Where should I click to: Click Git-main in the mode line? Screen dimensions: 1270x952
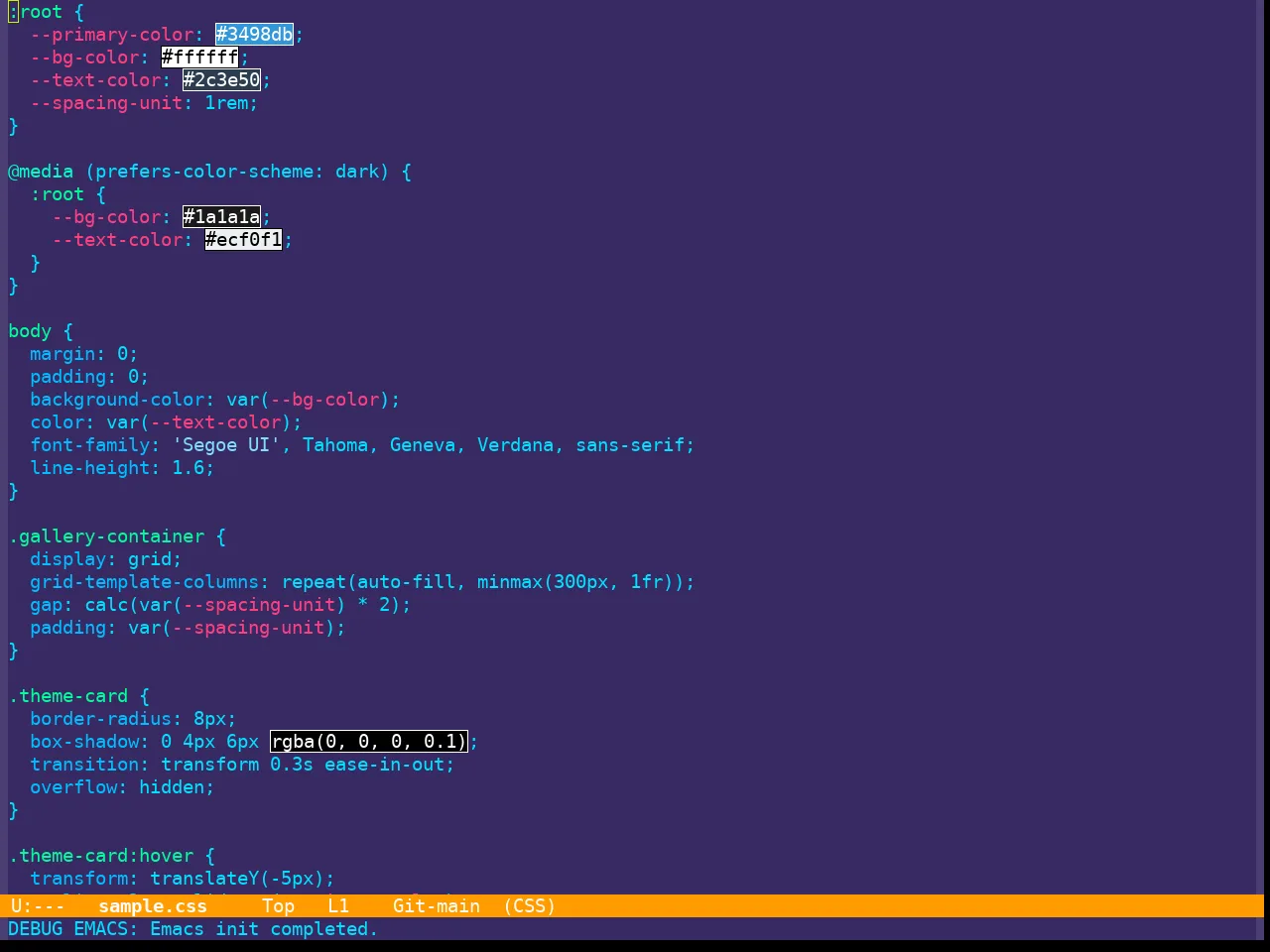(437, 906)
